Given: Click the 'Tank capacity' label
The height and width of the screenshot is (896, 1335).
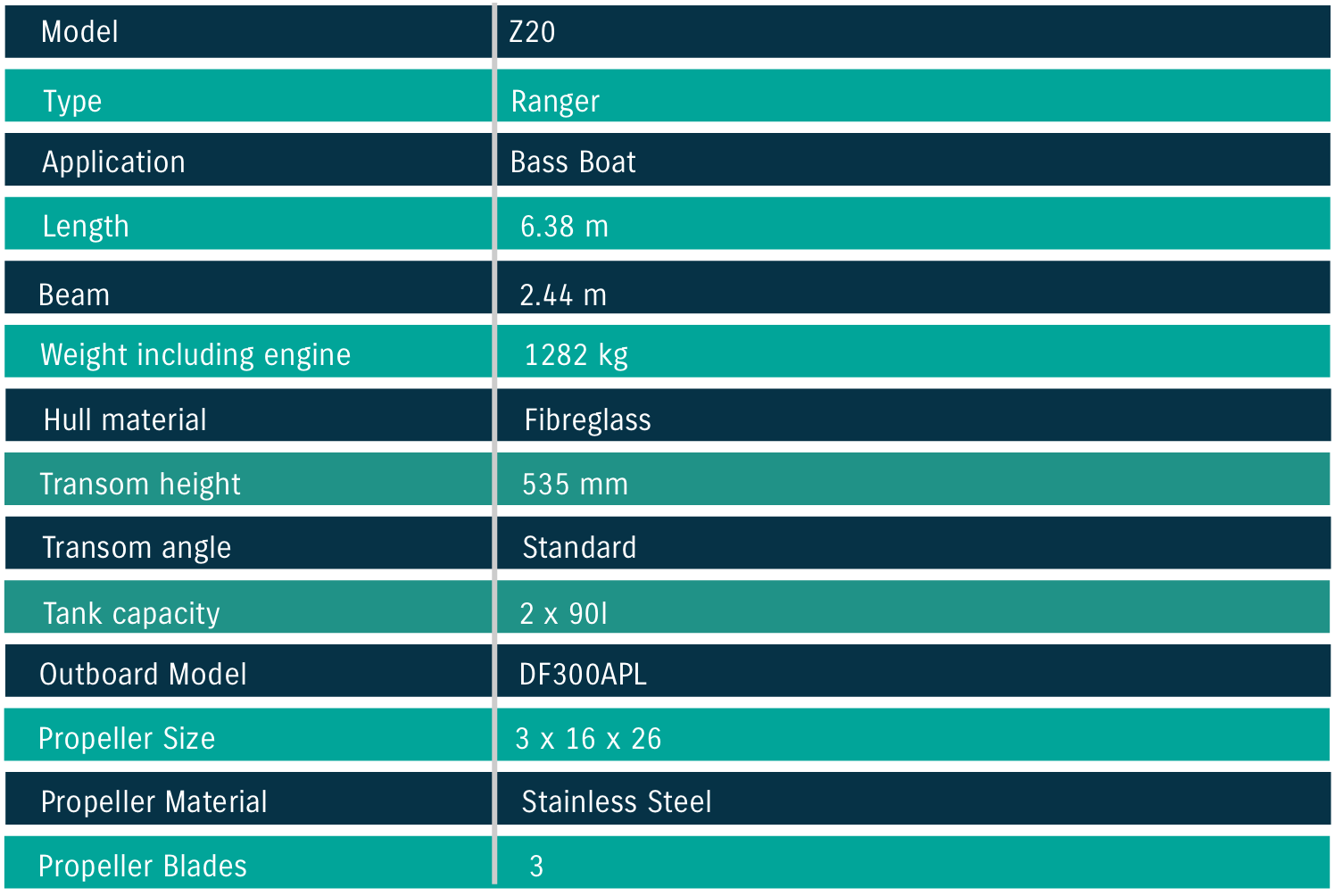Looking at the screenshot, I should click(131, 614).
